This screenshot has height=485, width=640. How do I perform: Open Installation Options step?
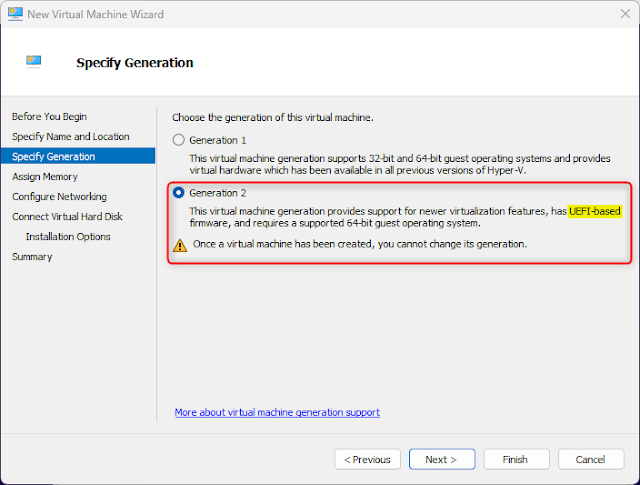68,236
